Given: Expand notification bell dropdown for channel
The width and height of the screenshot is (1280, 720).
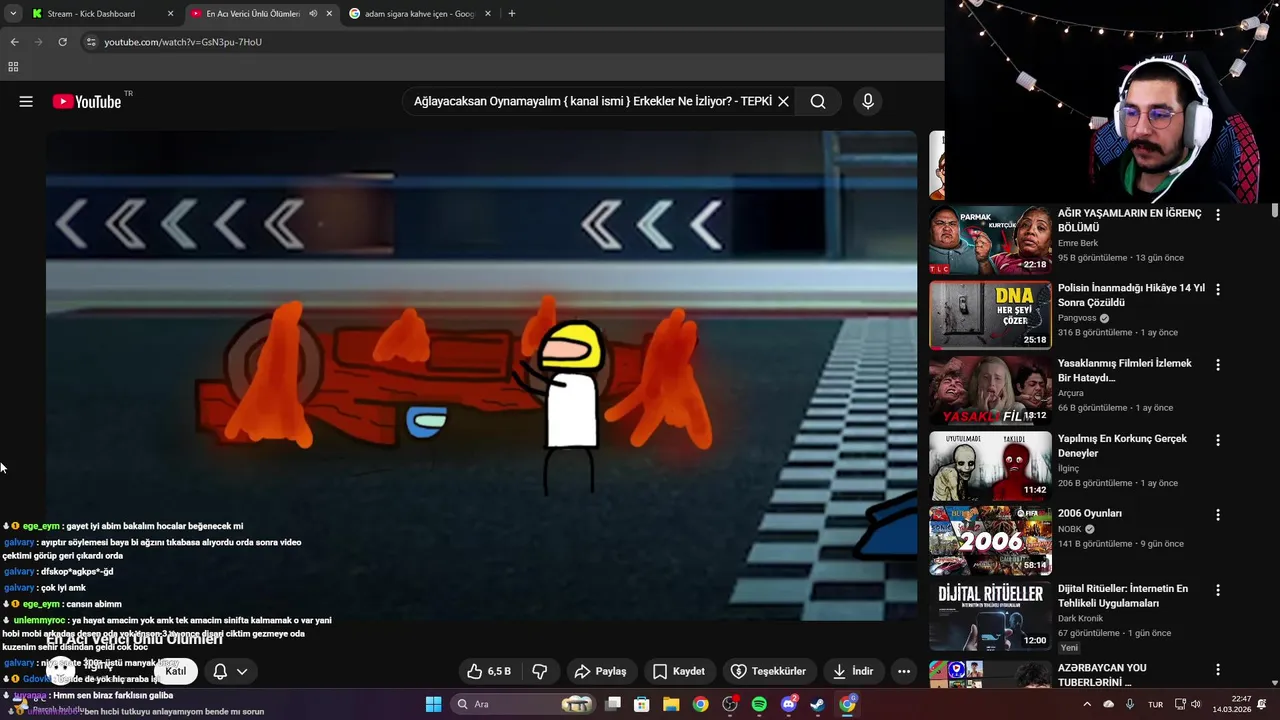Looking at the screenshot, I should pyautogui.click(x=230, y=671).
